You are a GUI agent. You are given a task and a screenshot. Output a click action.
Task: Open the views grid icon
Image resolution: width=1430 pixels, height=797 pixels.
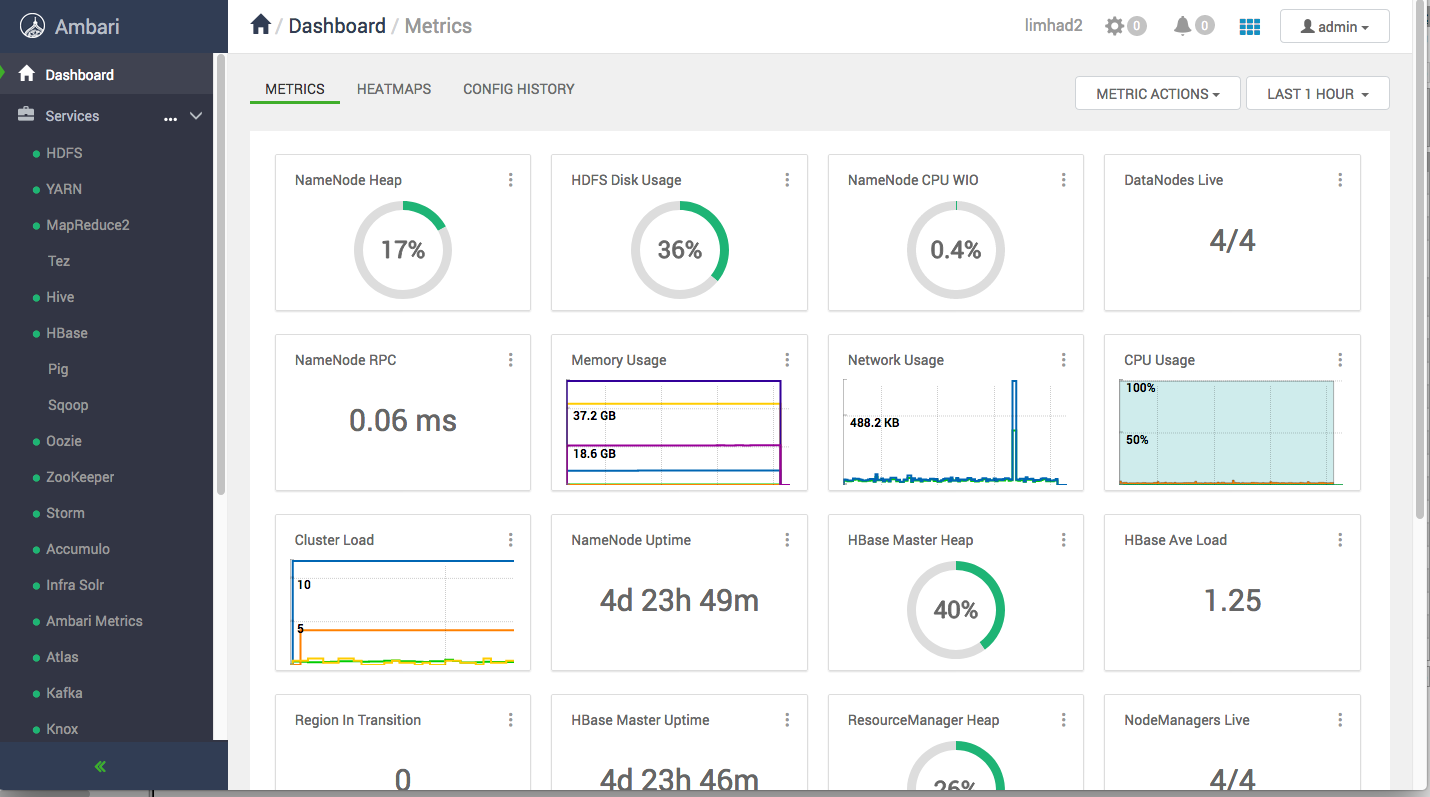click(1250, 27)
